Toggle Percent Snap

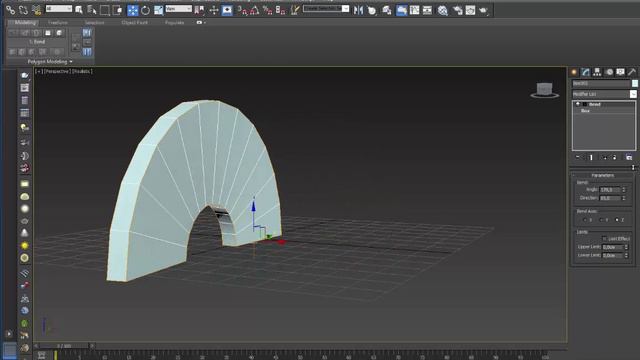pos(268,10)
